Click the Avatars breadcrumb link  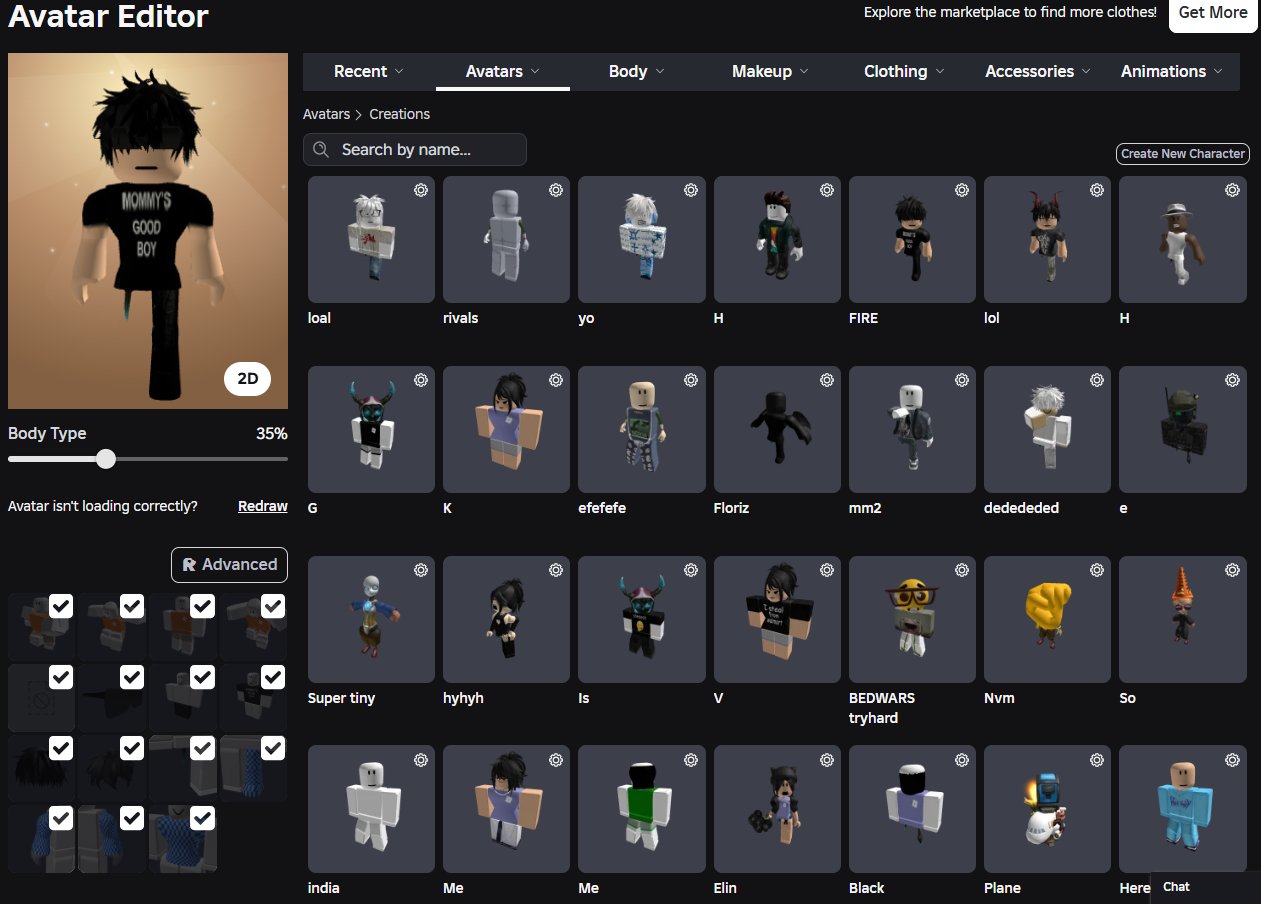(x=327, y=114)
